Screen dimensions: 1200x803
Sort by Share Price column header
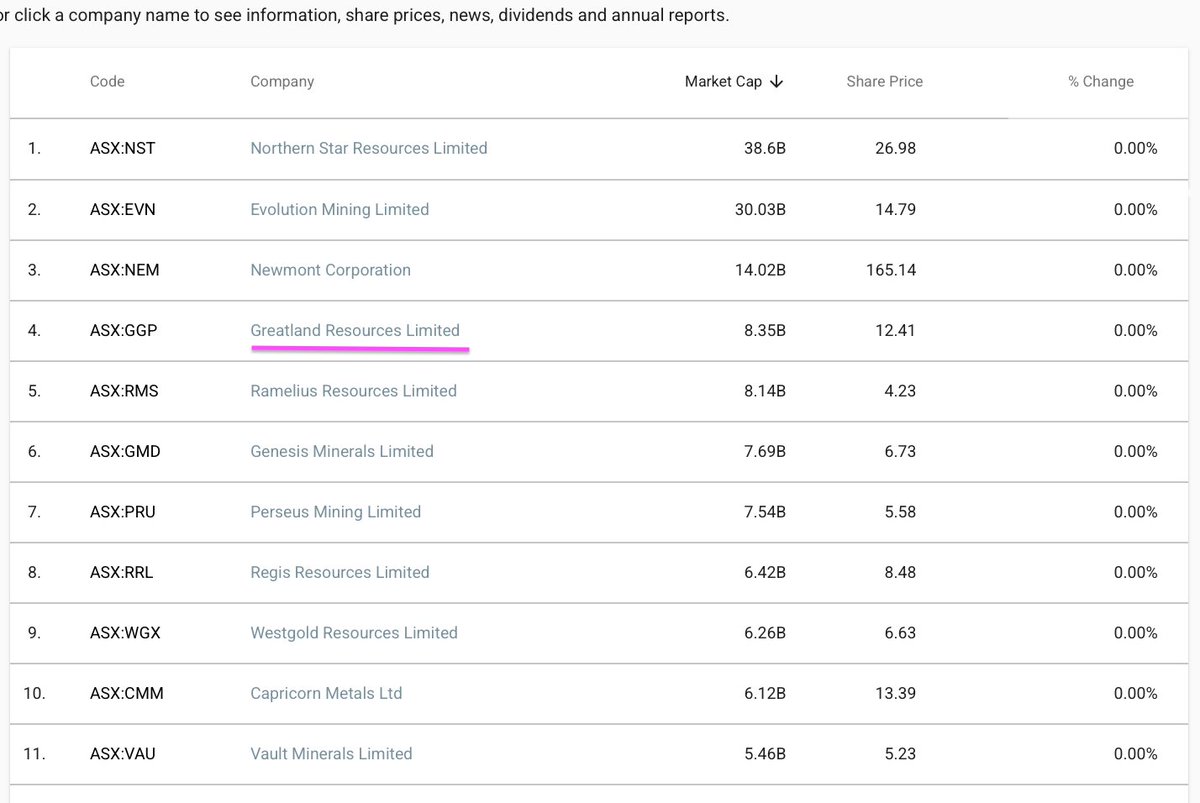[884, 81]
